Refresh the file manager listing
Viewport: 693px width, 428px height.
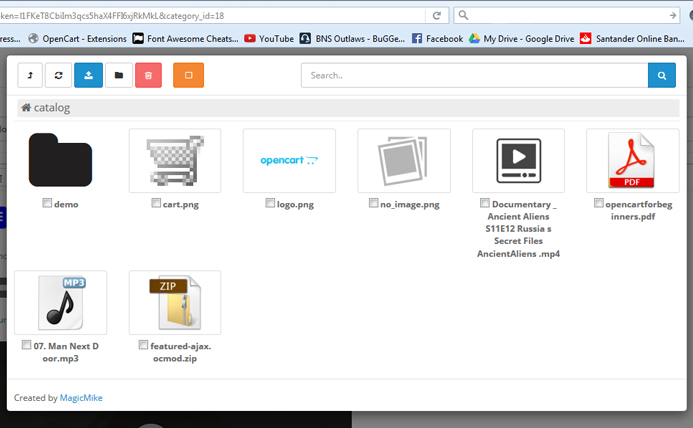(58, 75)
